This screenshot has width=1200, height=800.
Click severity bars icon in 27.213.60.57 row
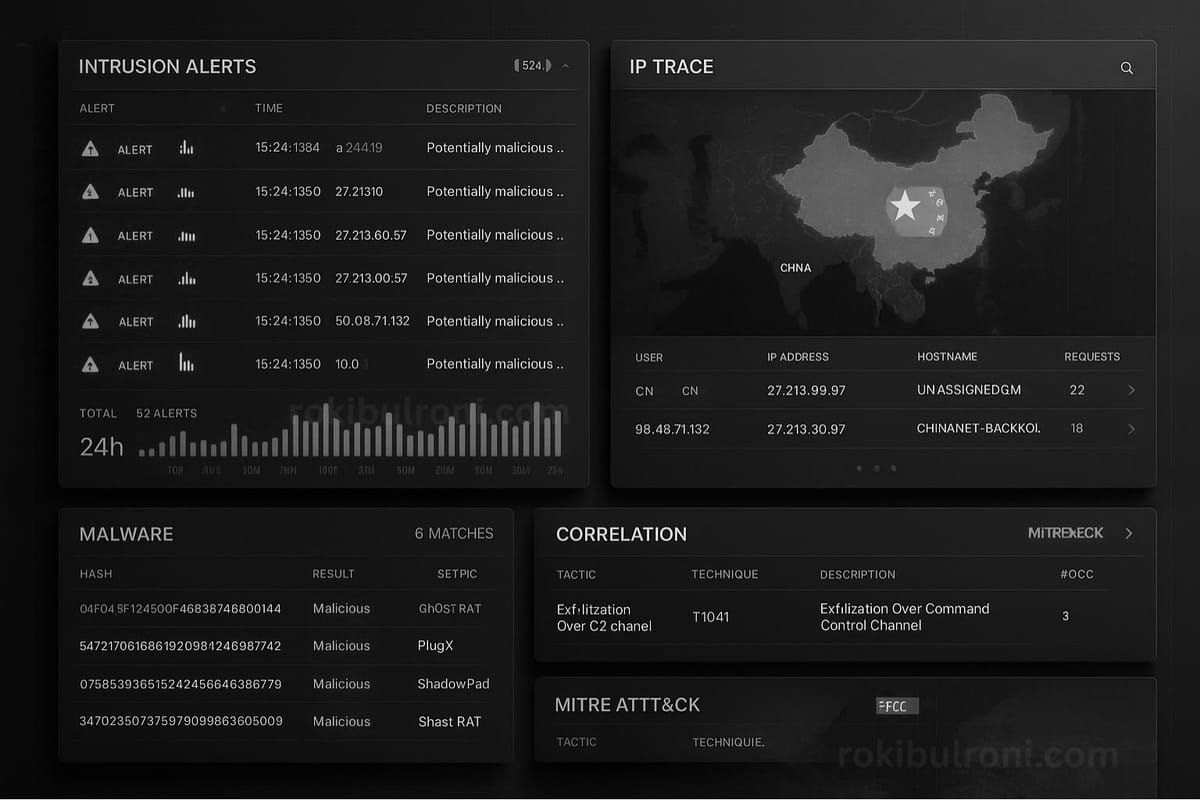187,236
